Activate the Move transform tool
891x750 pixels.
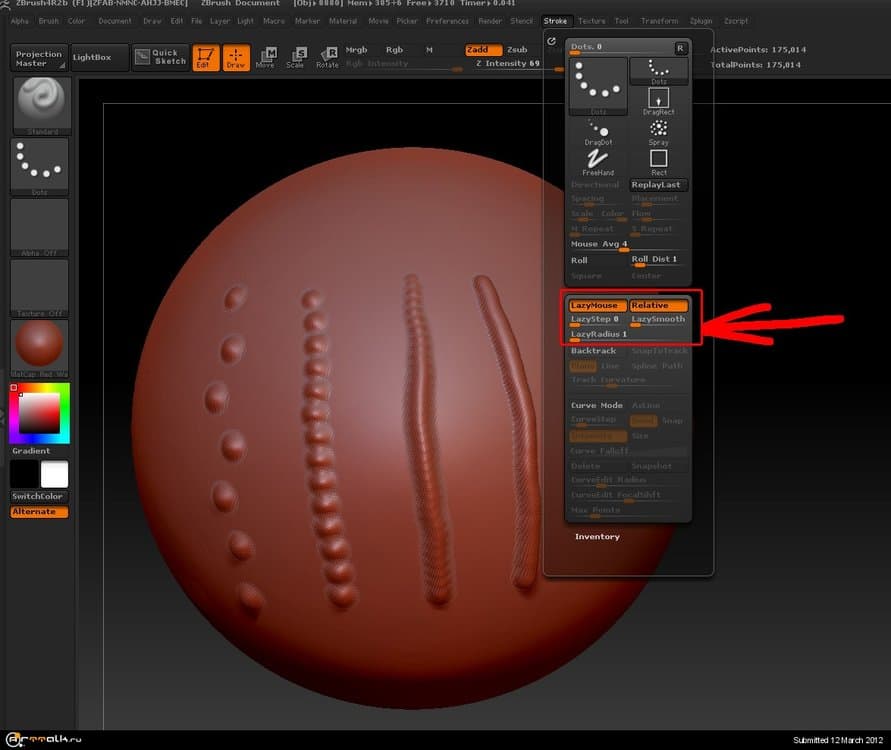click(x=265, y=58)
